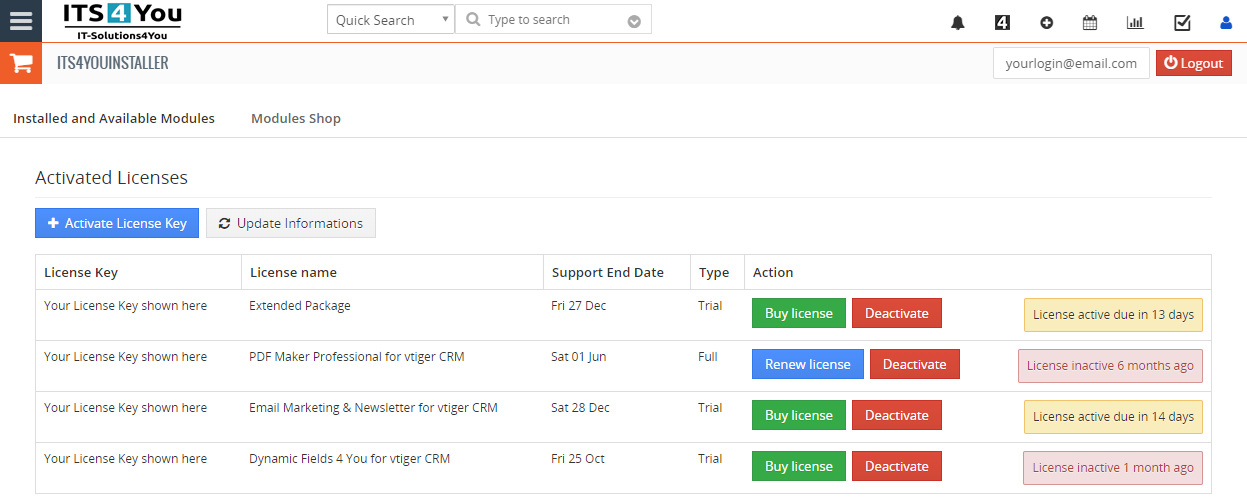Renew license for PDF Maker Professional
This screenshot has width=1247, height=502.
coord(807,364)
